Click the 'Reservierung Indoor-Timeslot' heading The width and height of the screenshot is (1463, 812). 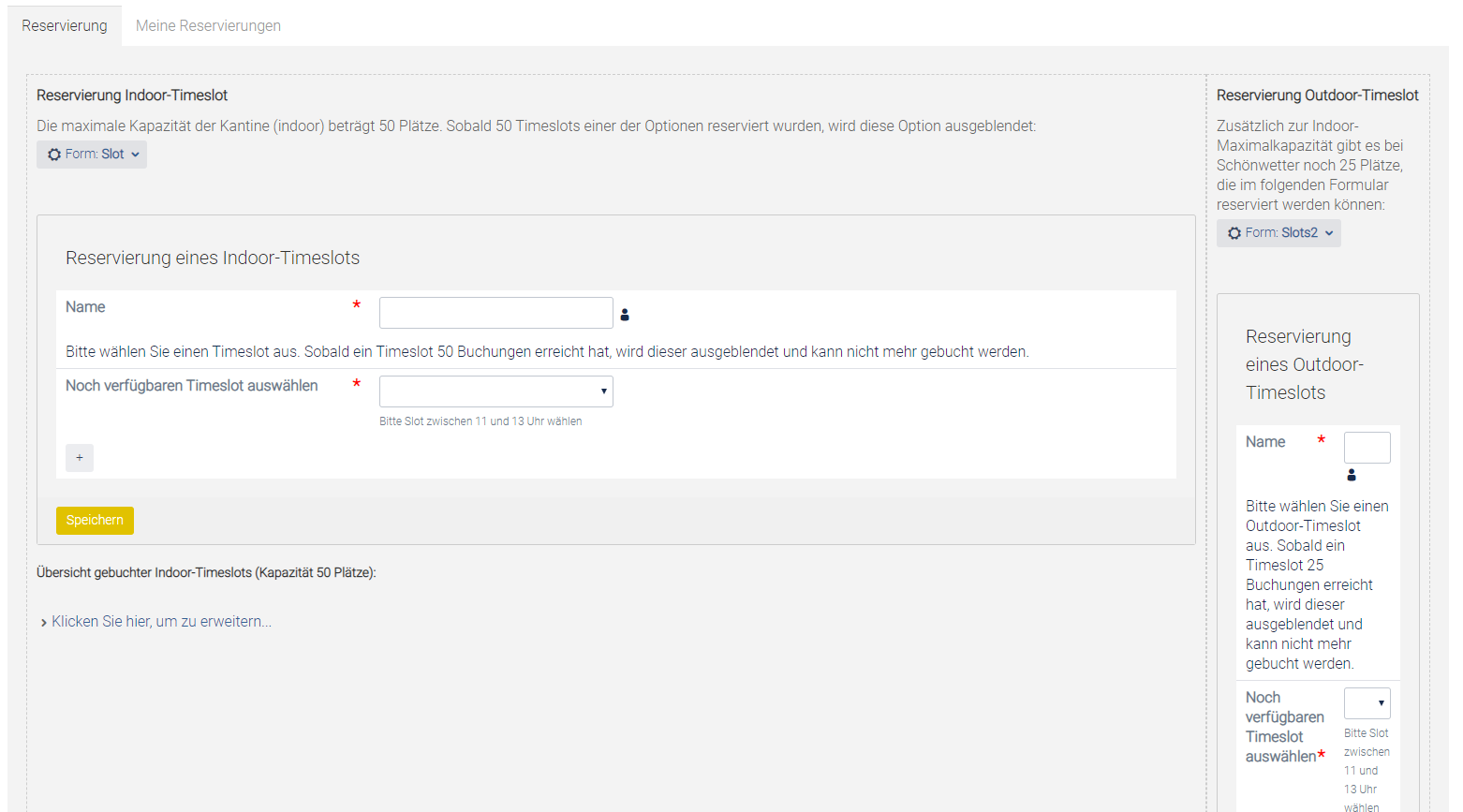132,96
